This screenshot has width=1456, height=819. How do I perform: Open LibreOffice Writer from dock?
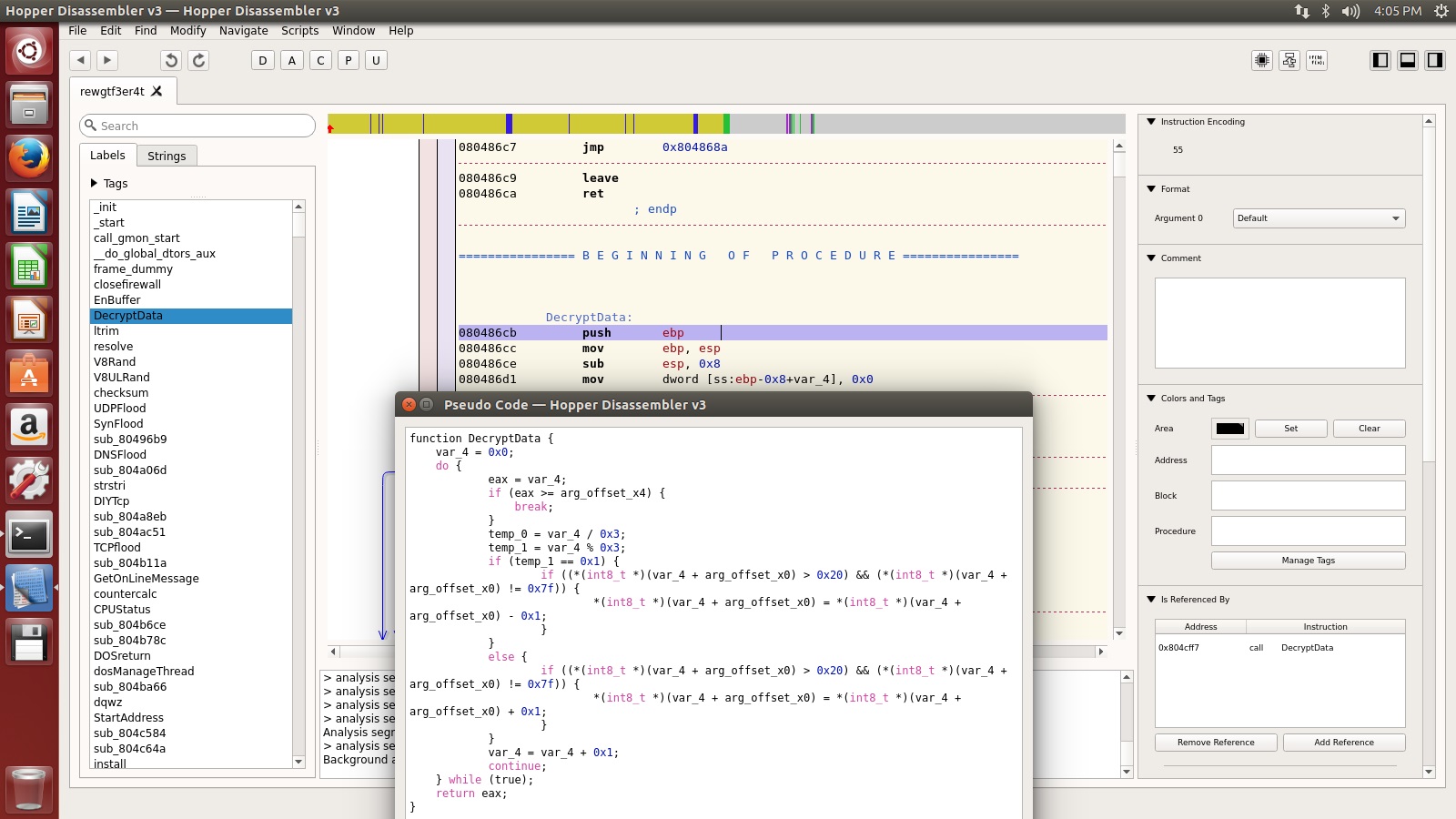(29, 213)
